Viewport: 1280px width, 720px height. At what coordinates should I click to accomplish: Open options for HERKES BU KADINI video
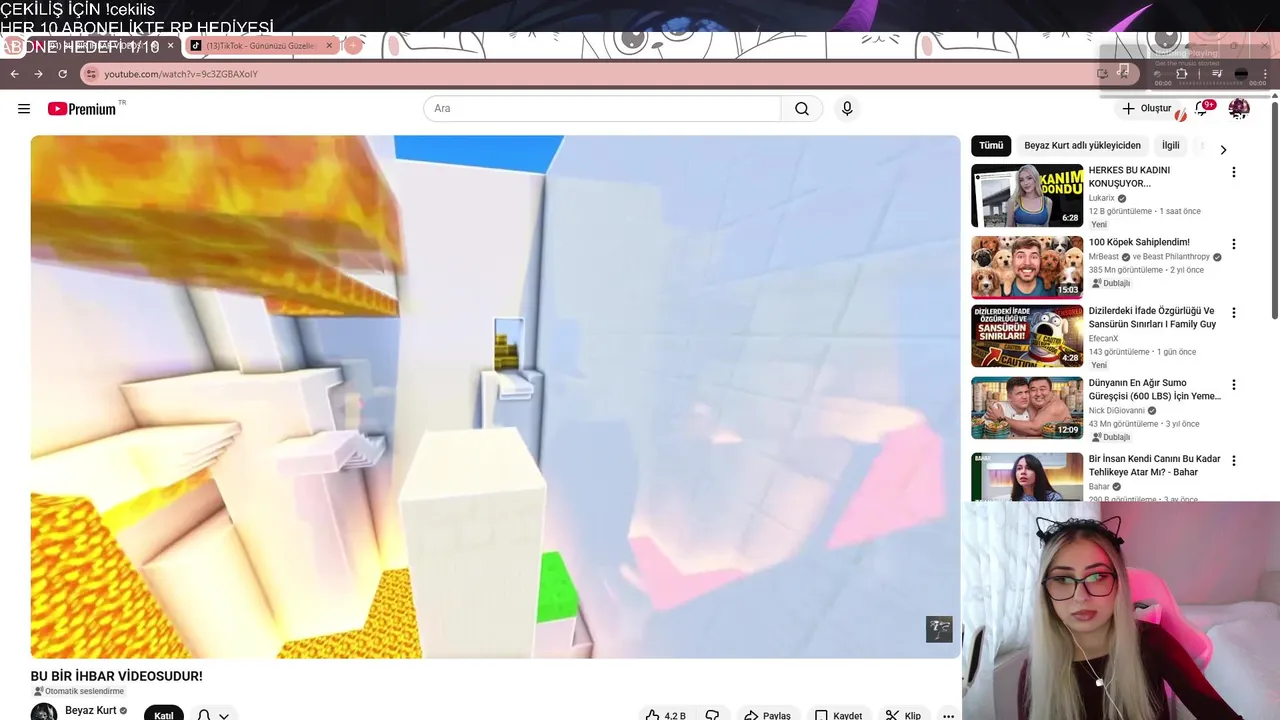pos(1233,172)
